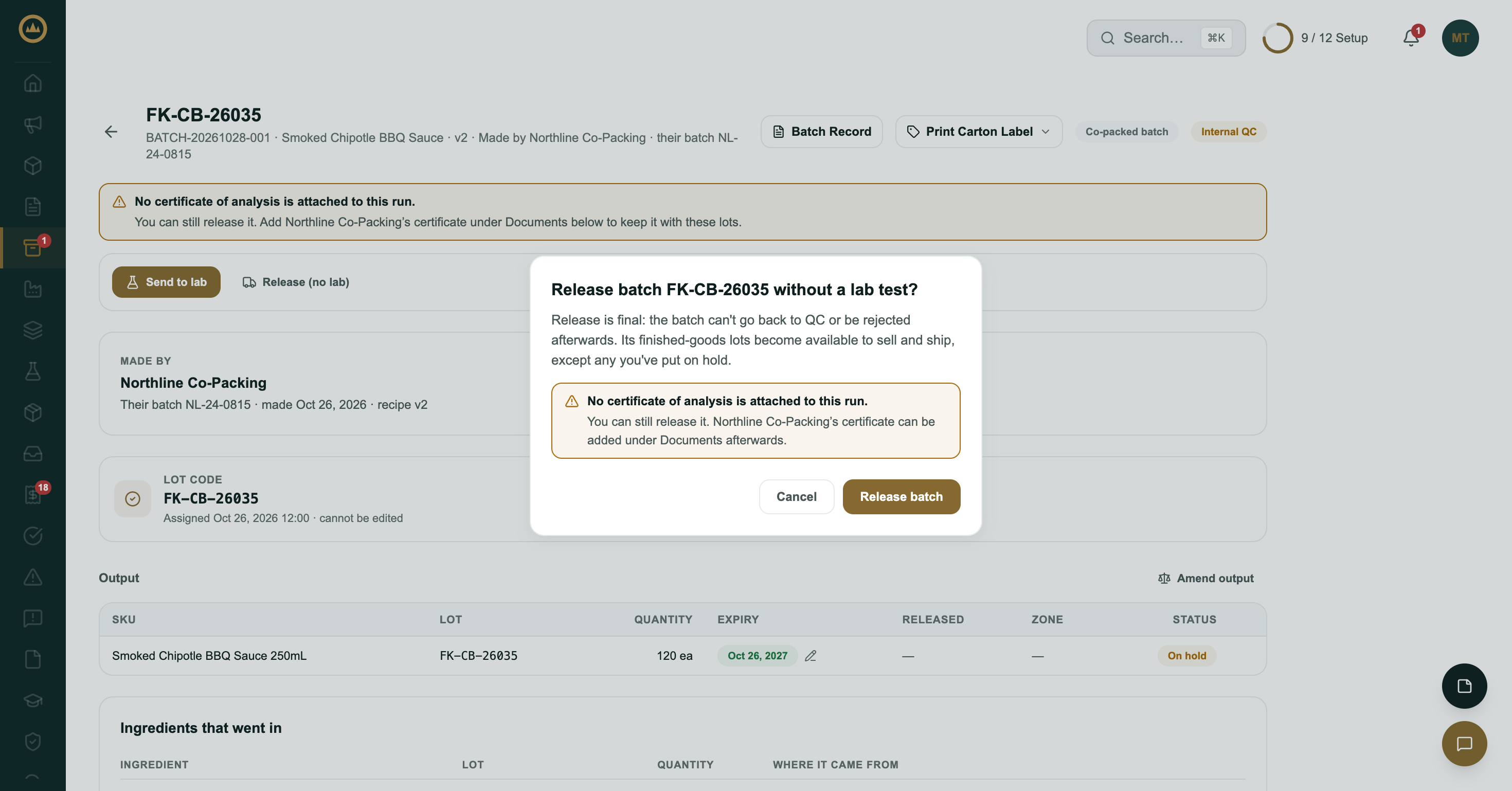Click the Internal QC badge

pos(1228,132)
